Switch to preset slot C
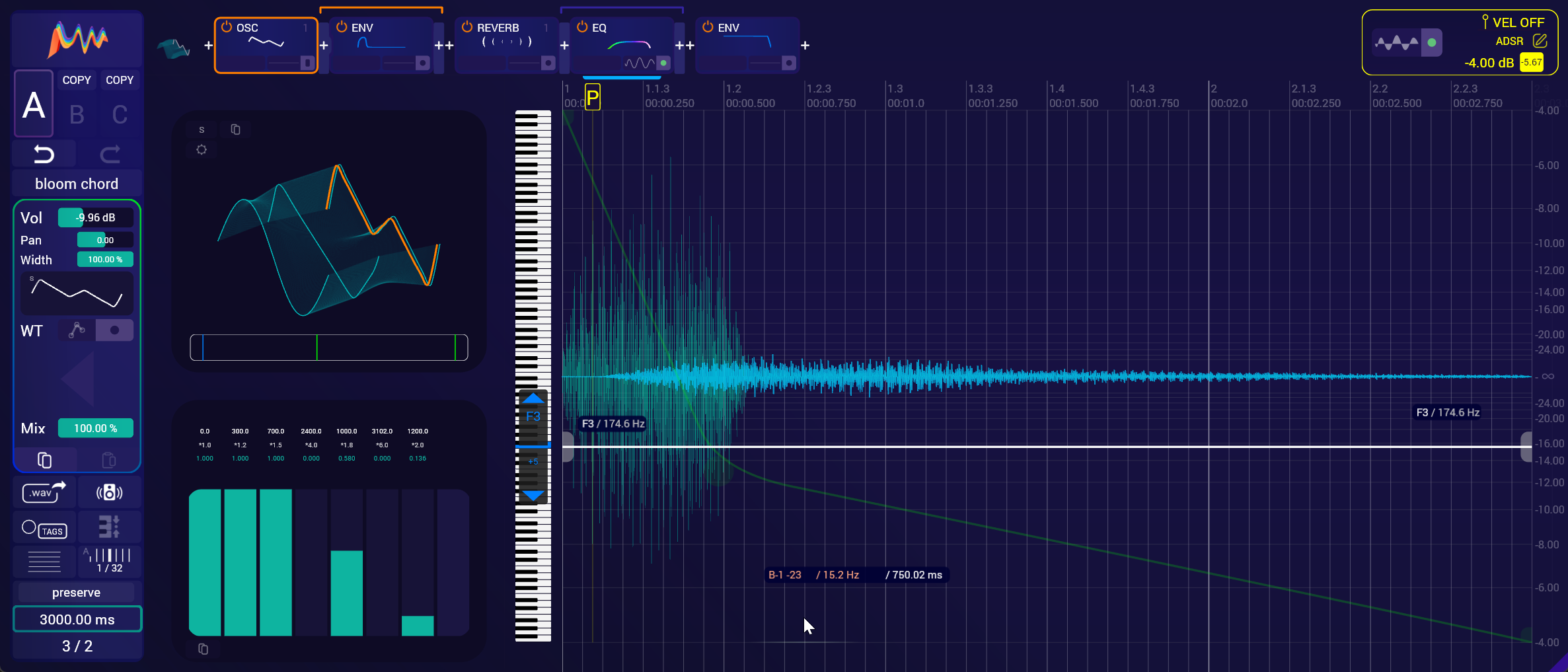Viewport: 1568px width, 672px height. pyautogui.click(x=120, y=114)
